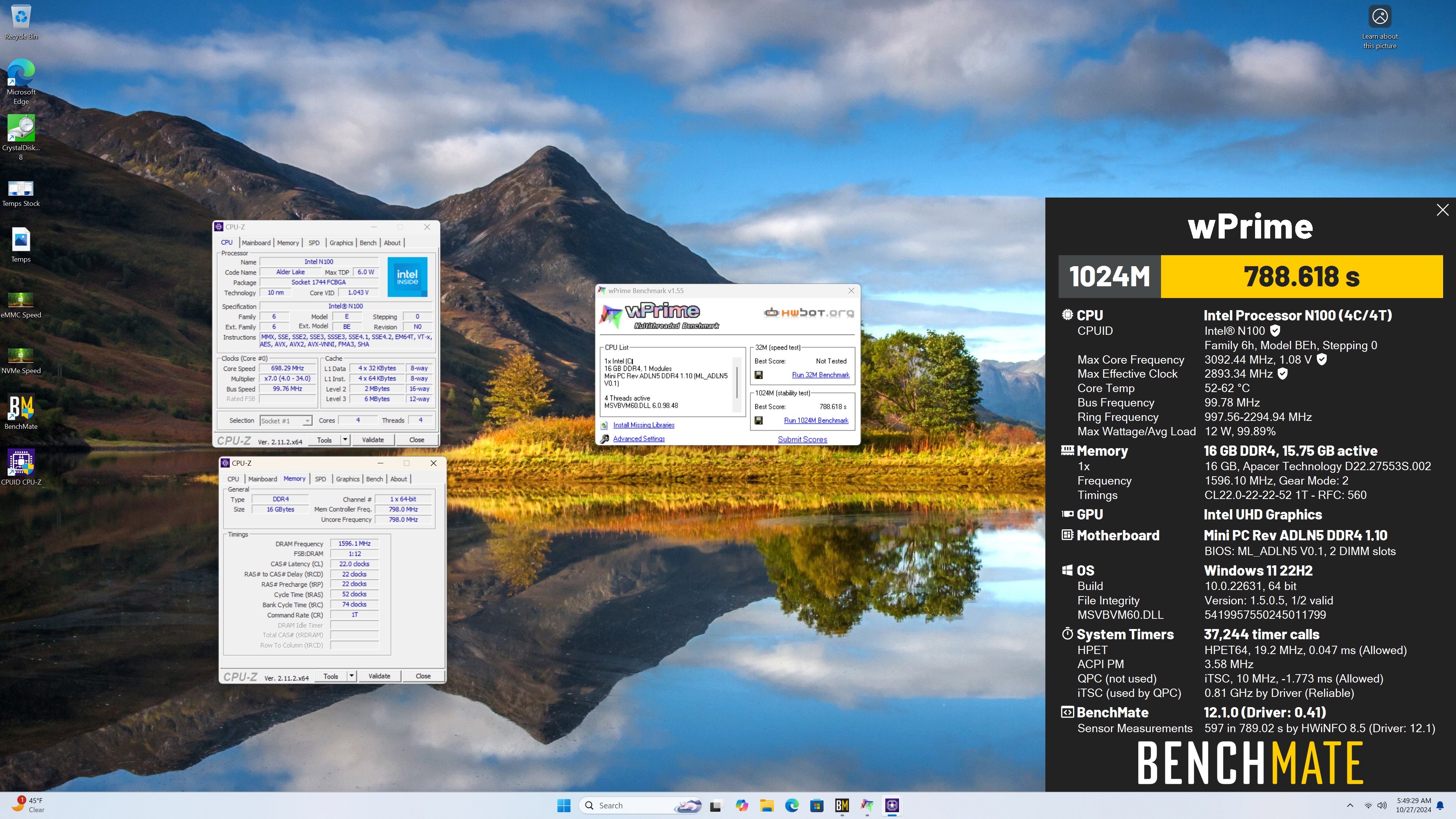Launch Microsoft Edge from the desktop shortcut
Viewport: 1456px width, 819px height.
tap(21, 82)
